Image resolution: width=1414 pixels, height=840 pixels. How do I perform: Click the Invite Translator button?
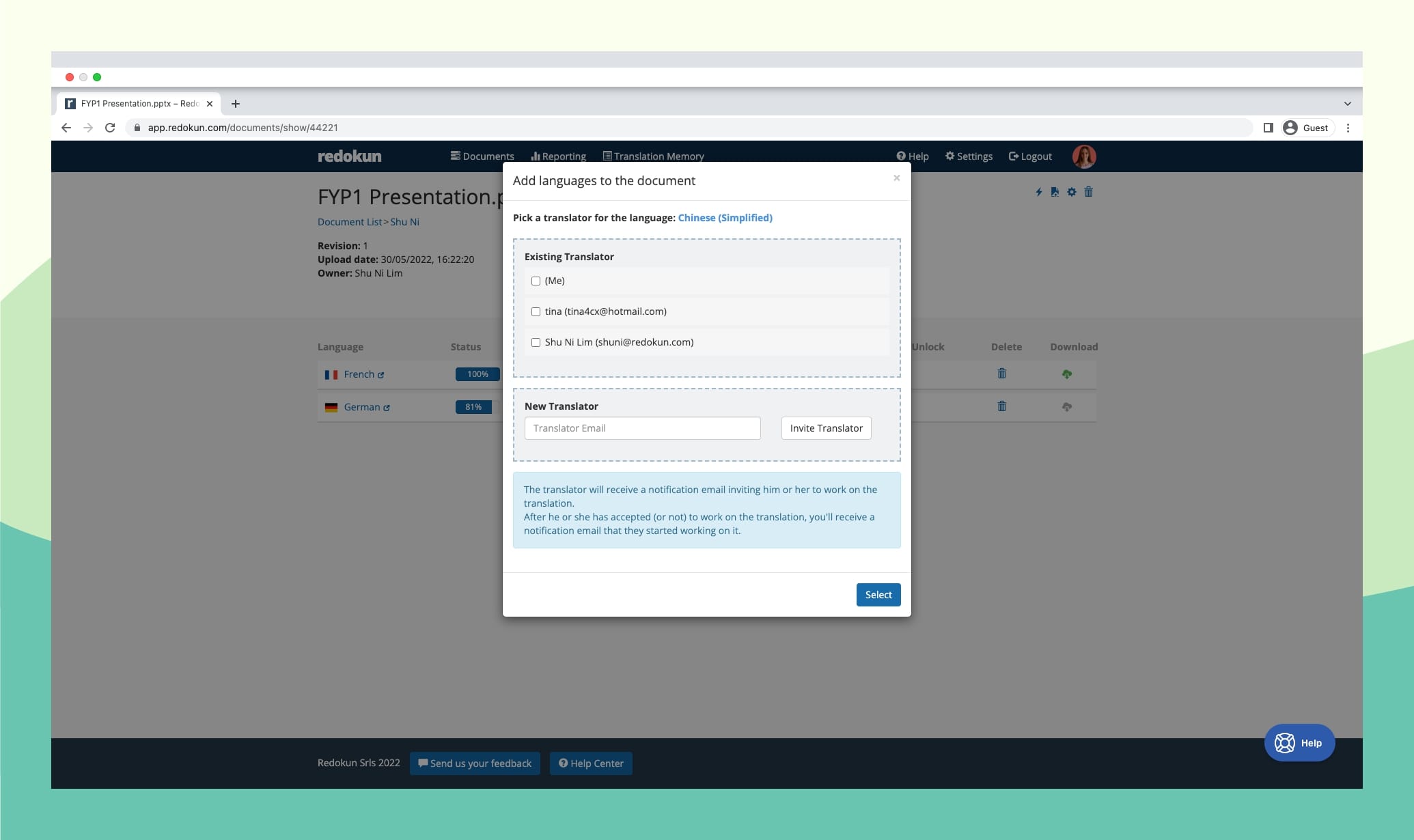(825, 428)
